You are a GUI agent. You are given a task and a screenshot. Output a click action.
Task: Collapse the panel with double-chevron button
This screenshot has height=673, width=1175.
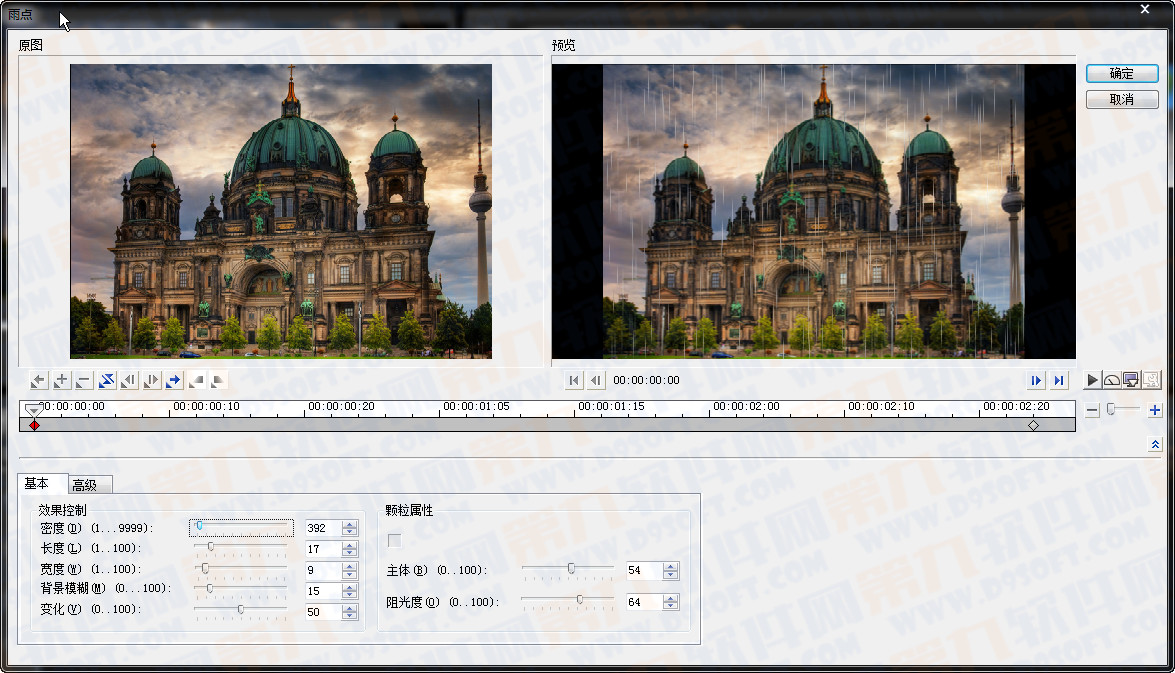(1155, 444)
